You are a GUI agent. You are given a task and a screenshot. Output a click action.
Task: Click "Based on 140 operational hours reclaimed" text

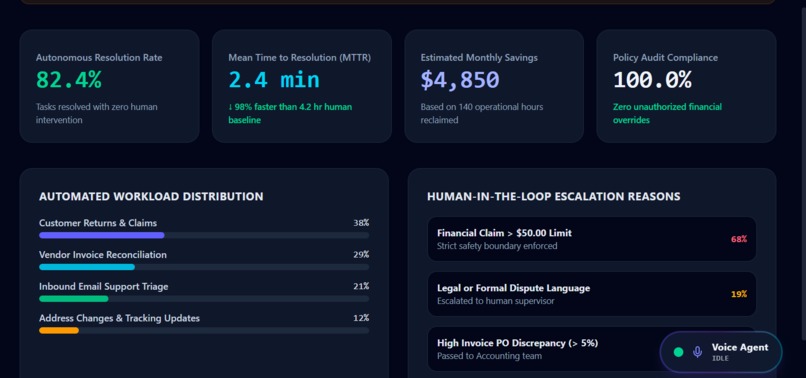482,114
